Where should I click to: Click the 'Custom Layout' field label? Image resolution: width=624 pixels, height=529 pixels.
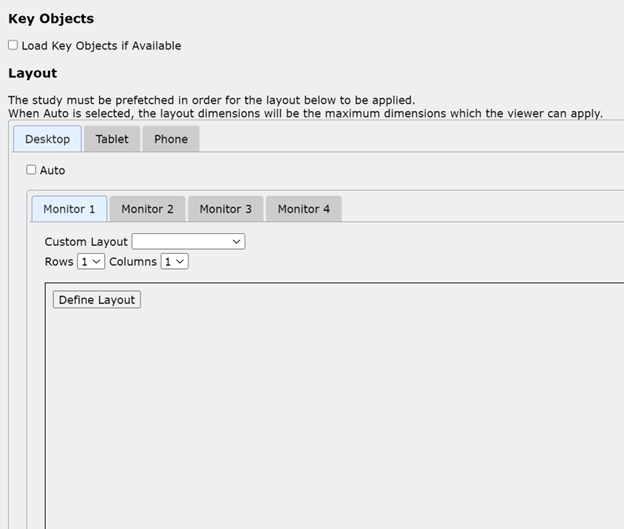[x=86, y=242]
